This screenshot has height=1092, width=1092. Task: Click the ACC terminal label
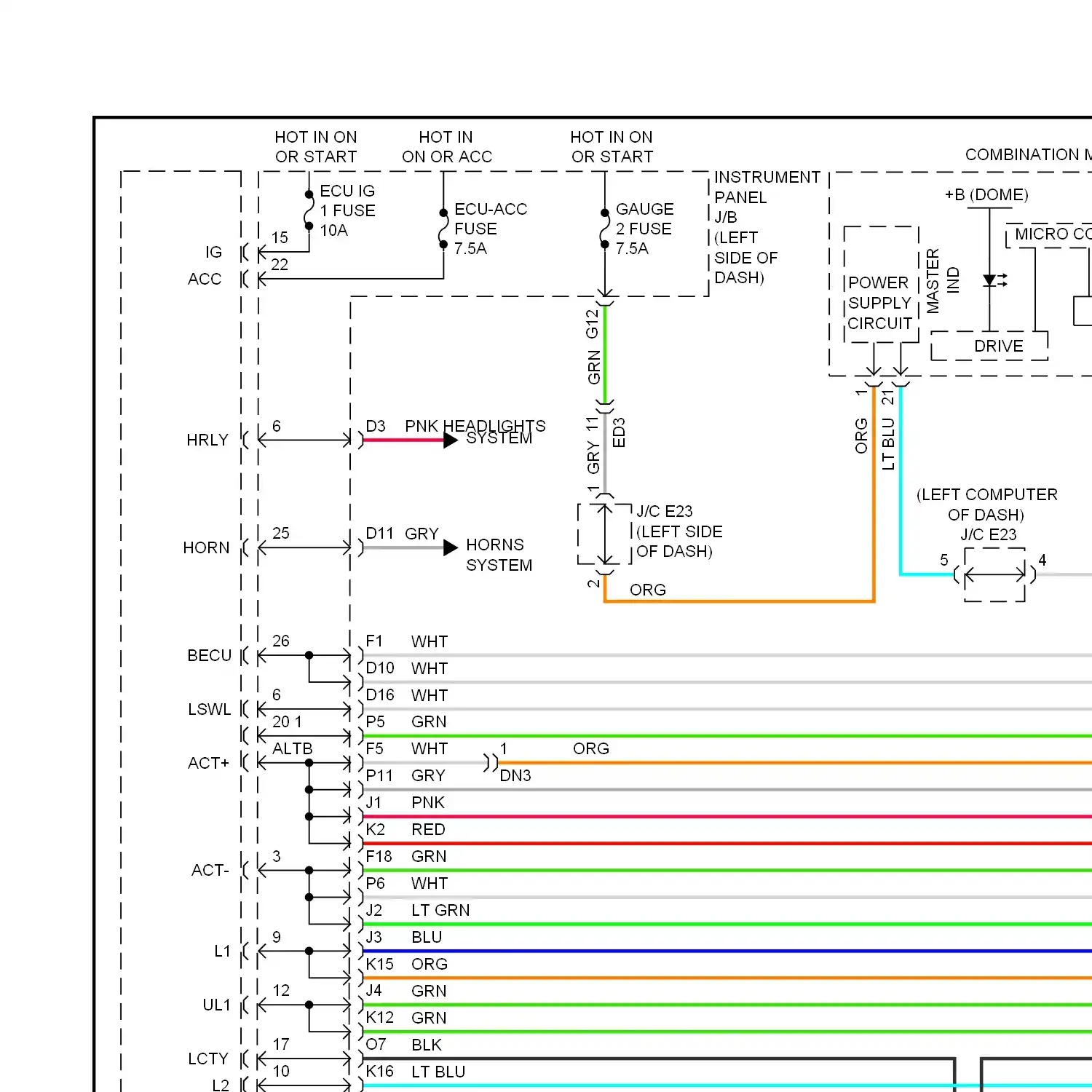click(205, 279)
